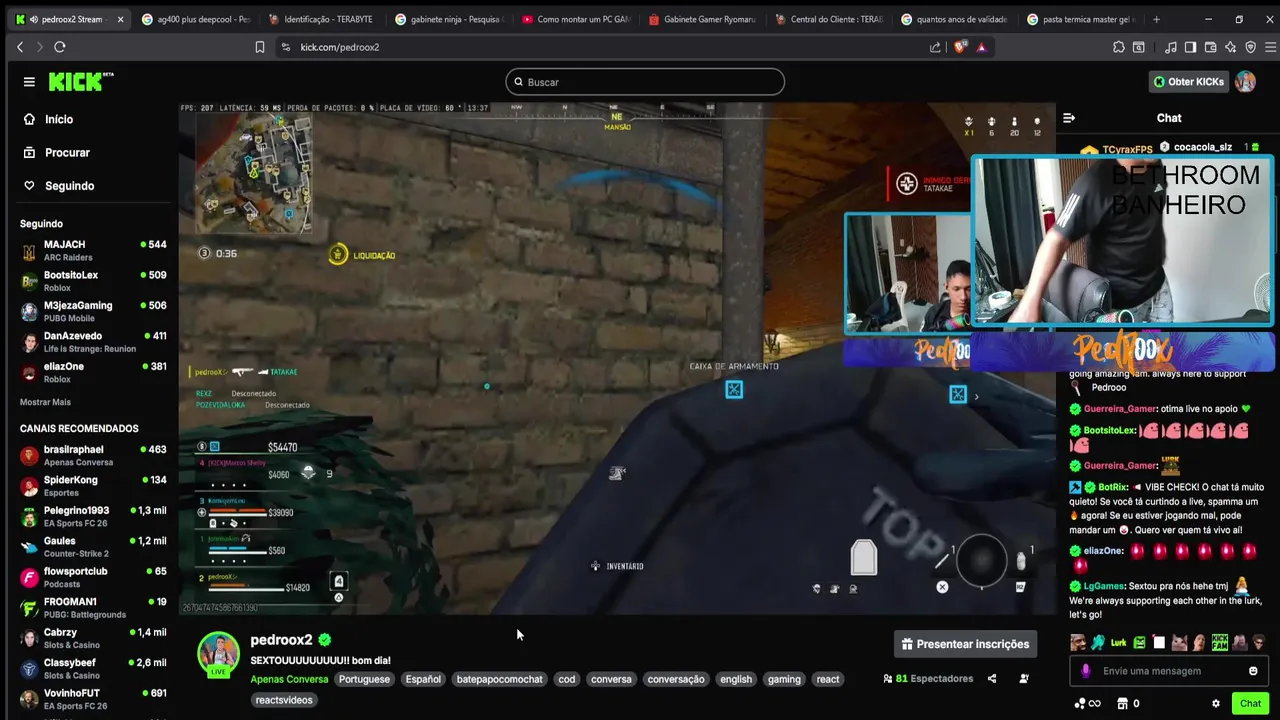Bookmark this page icon in address bar
Viewport: 1280px width, 720px height.
[x=260, y=47]
